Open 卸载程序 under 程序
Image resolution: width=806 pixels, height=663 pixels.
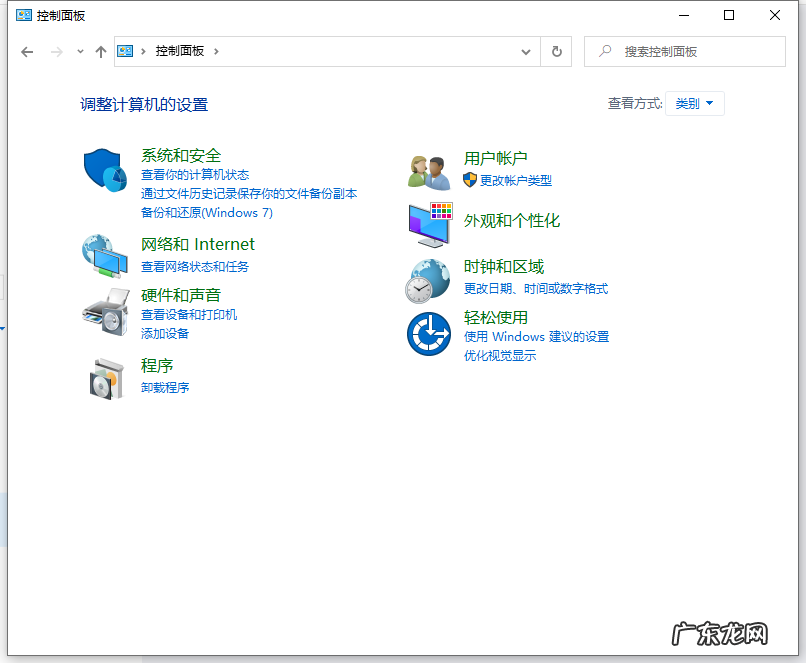click(x=164, y=388)
